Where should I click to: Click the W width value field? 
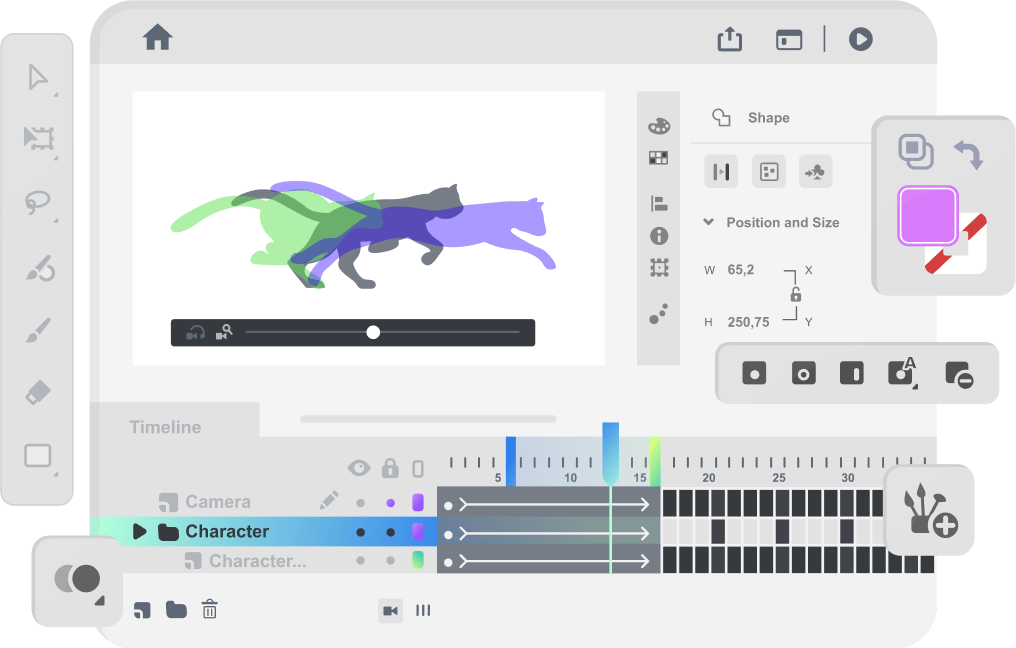(741, 270)
